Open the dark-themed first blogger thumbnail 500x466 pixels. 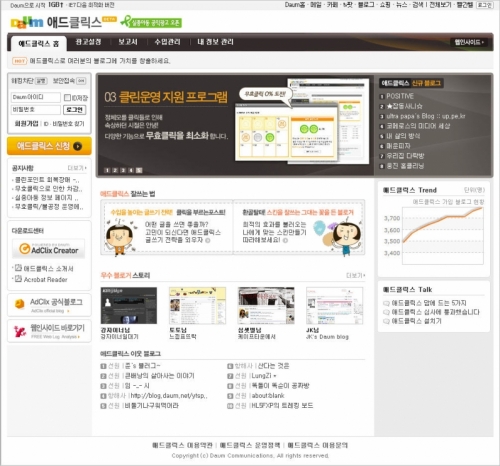(x=129, y=305)
